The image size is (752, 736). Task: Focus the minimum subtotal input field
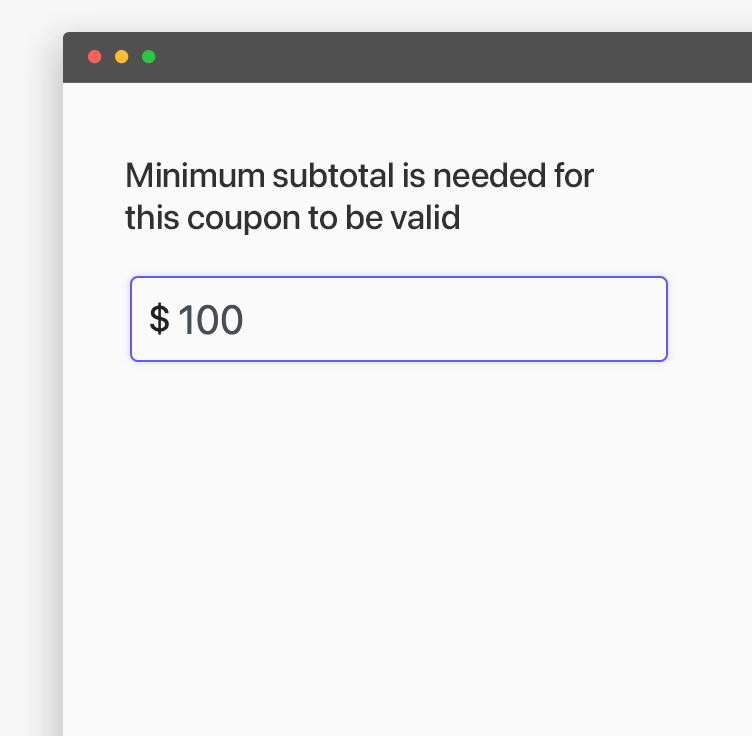398,319
